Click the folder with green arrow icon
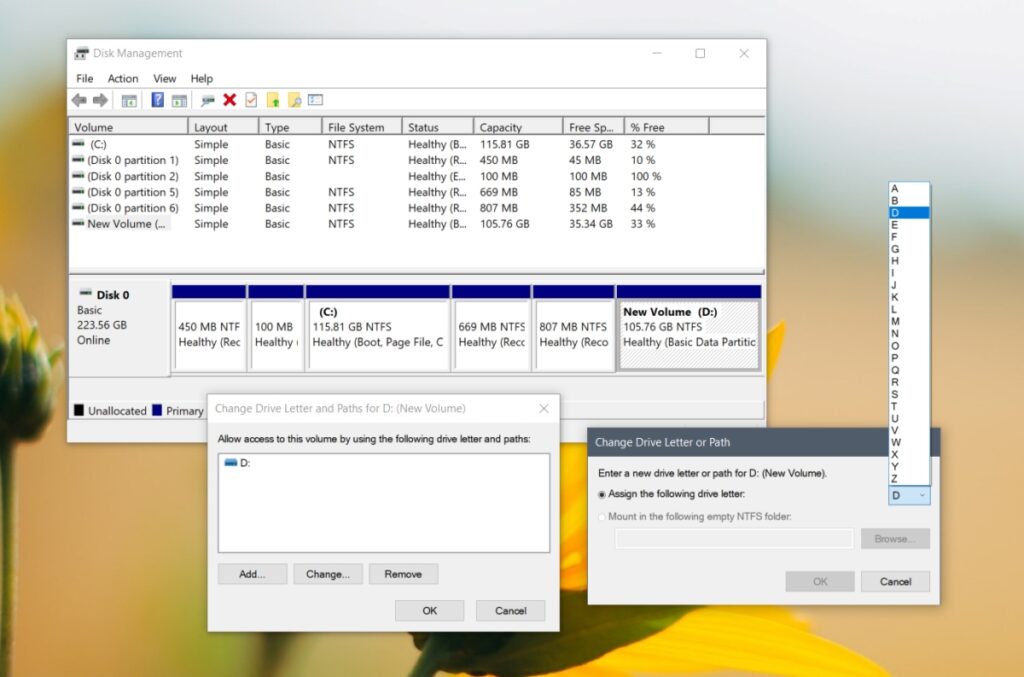Image resolution: width=1024 pixels, height=677 pixels. 272,100
